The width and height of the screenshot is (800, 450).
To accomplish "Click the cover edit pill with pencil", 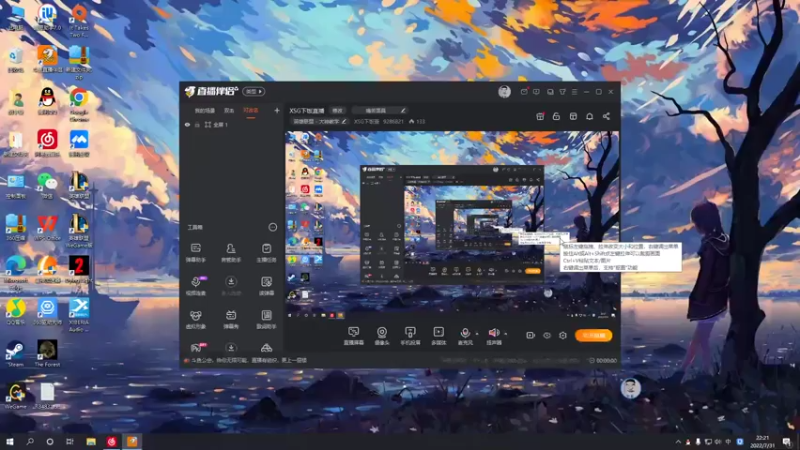I will click(x=380, y=111).
